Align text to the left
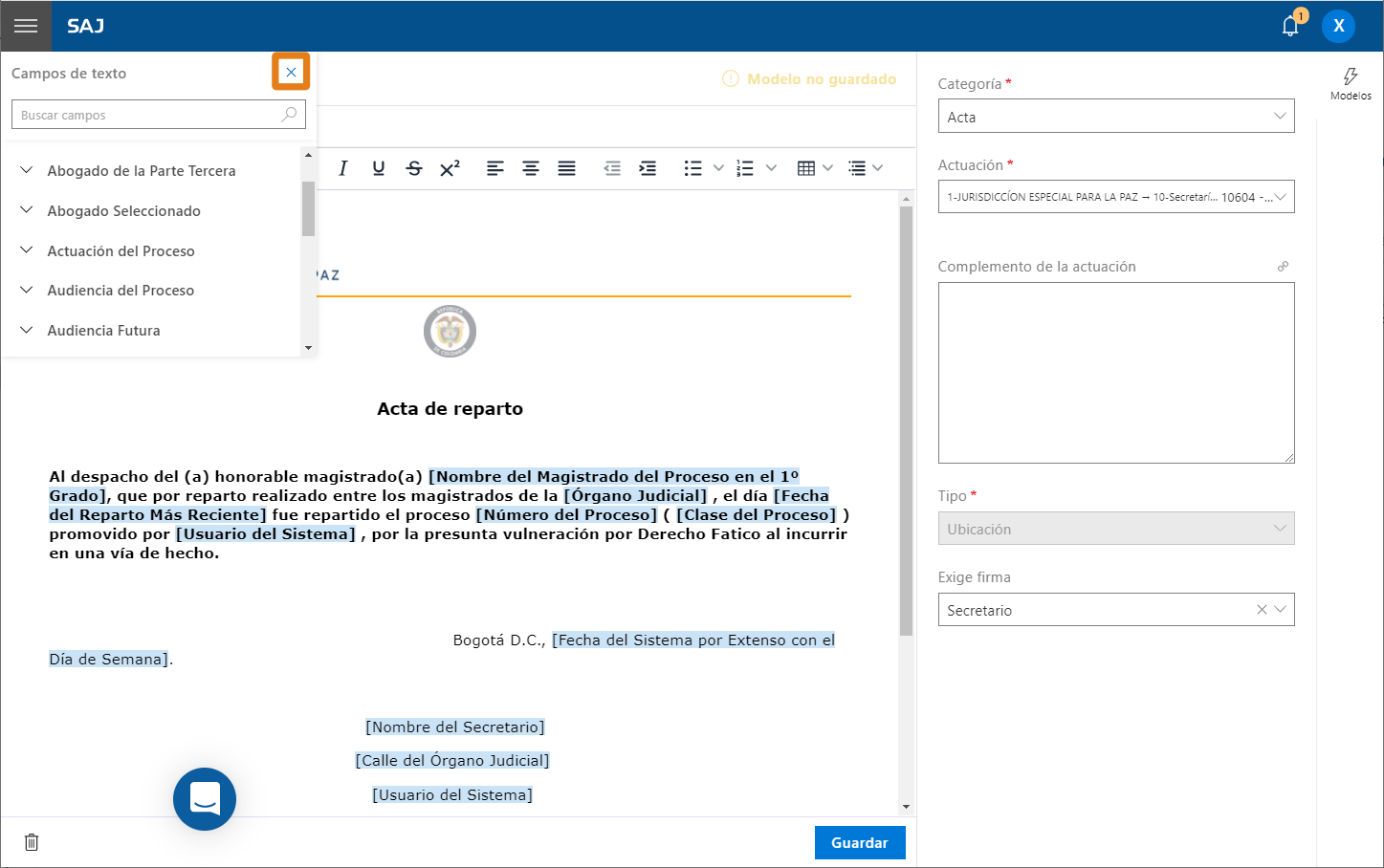Image resolution: width=1384 pixels, height=868 pixels. [x=494, y=168]
